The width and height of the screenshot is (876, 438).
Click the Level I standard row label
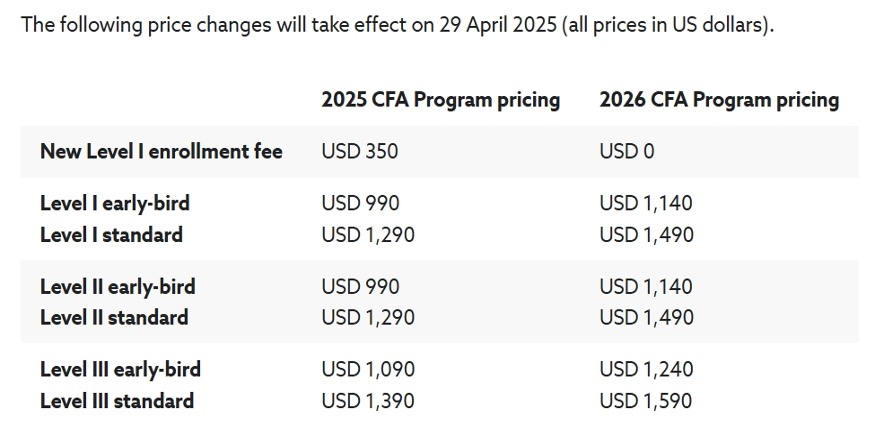(x=111, y=235)
